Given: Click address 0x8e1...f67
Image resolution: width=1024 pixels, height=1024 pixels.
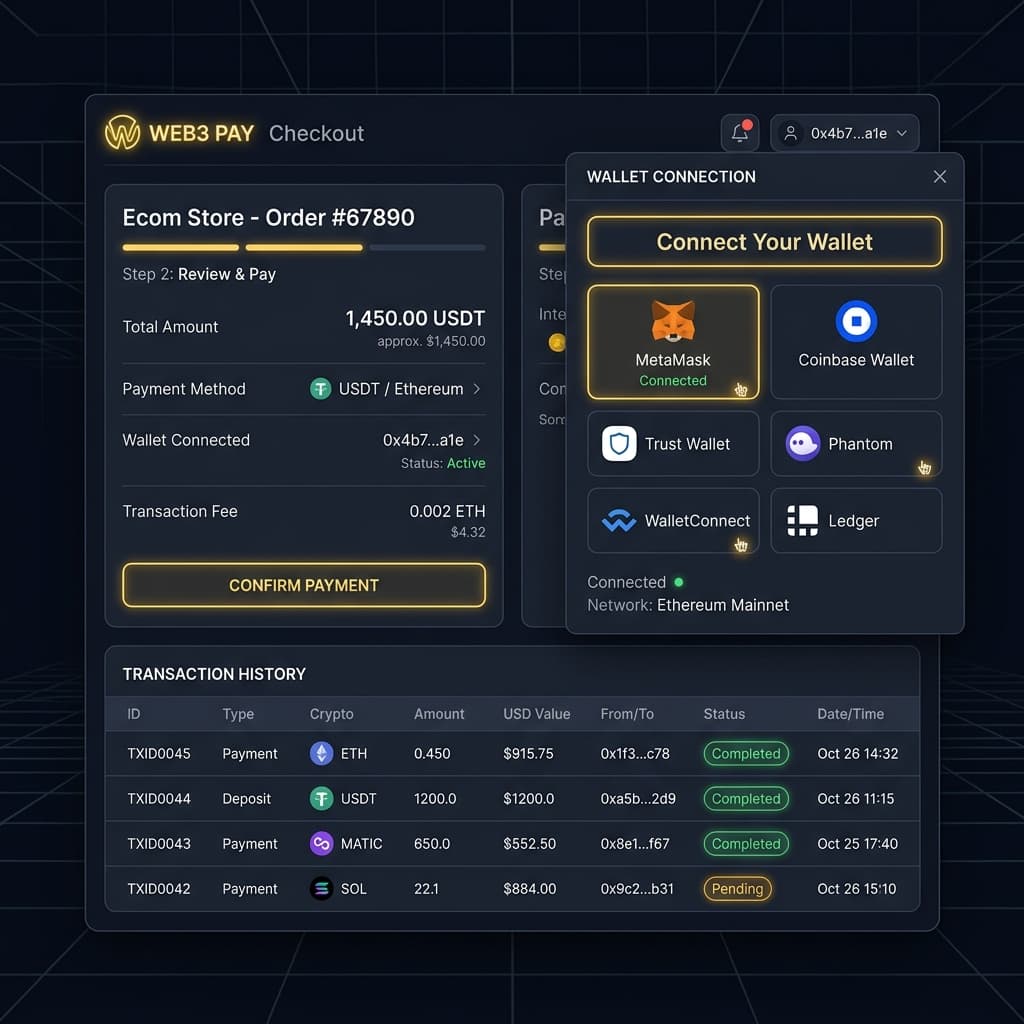Looking at the screenshot, I should 635,843.
